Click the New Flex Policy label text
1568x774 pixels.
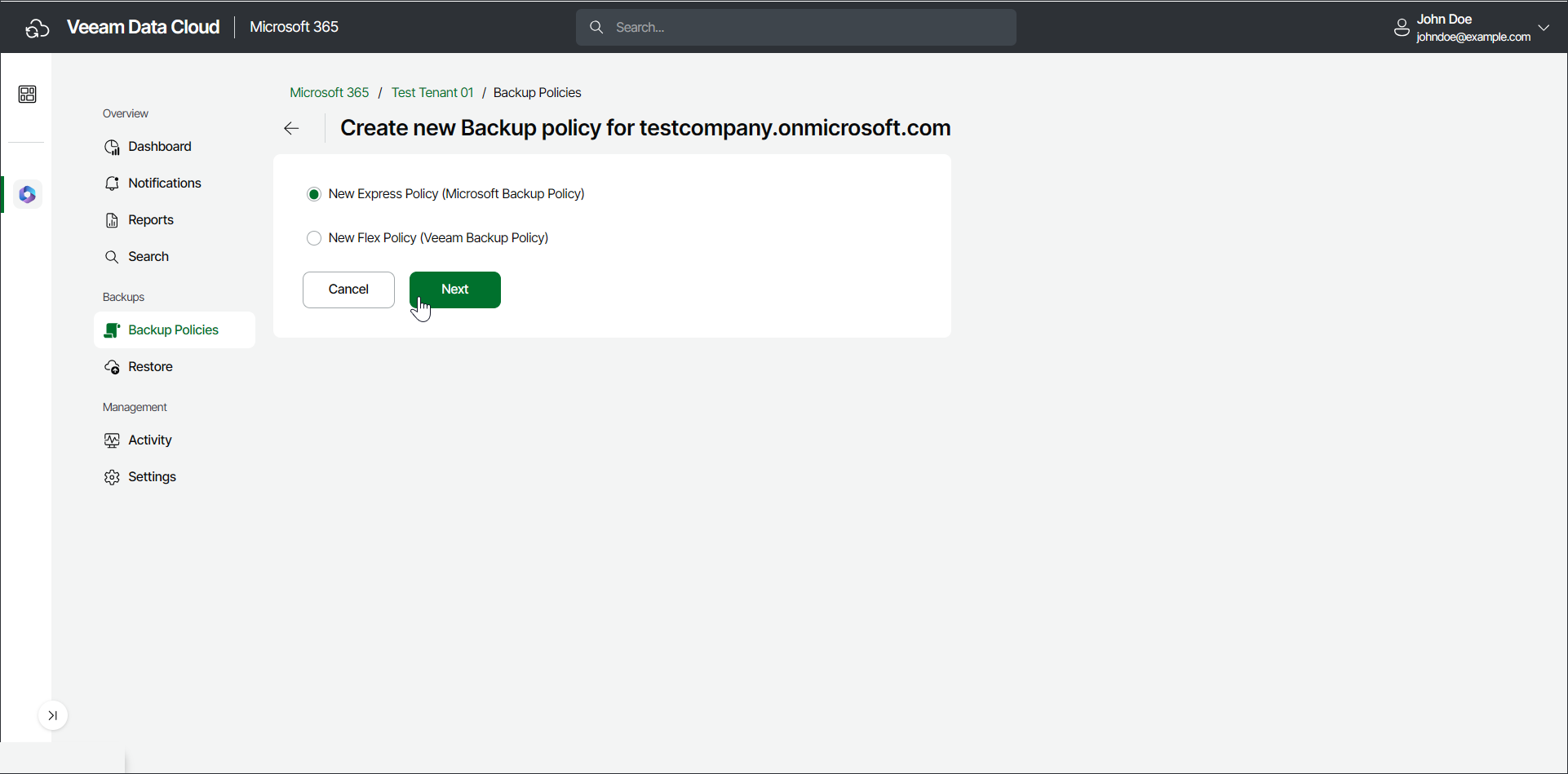click(438, 238)
